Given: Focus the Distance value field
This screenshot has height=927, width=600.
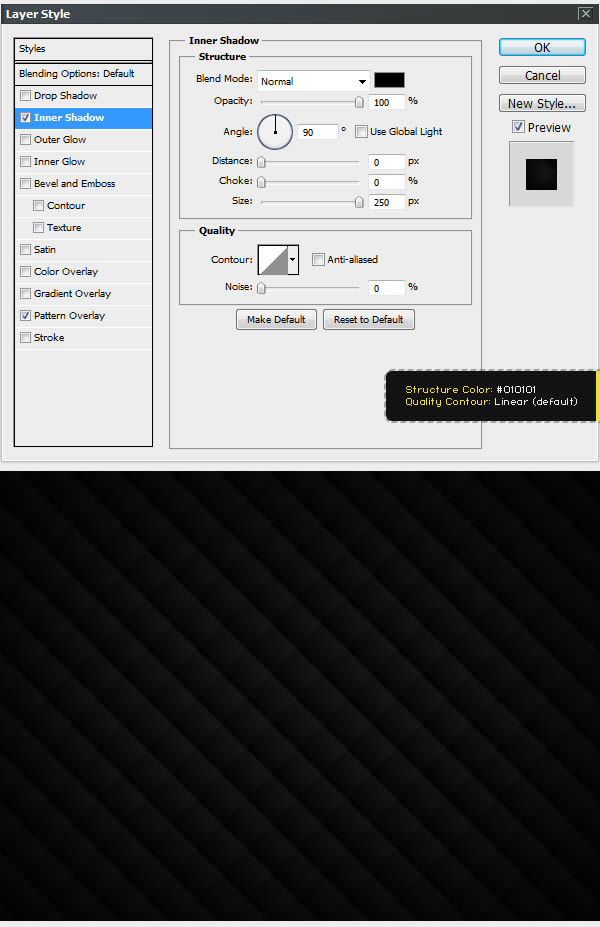Looking at the screenshot, I should 387,162.
